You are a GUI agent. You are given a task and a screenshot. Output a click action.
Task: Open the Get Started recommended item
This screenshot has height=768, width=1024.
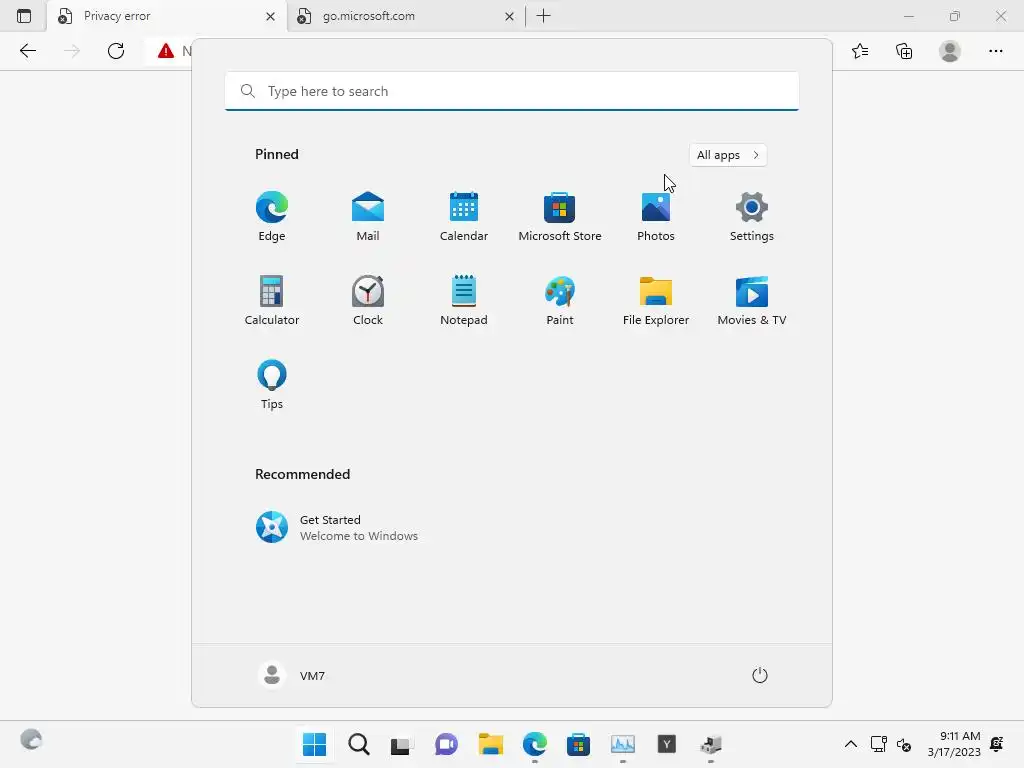click(x=336, y=527)
